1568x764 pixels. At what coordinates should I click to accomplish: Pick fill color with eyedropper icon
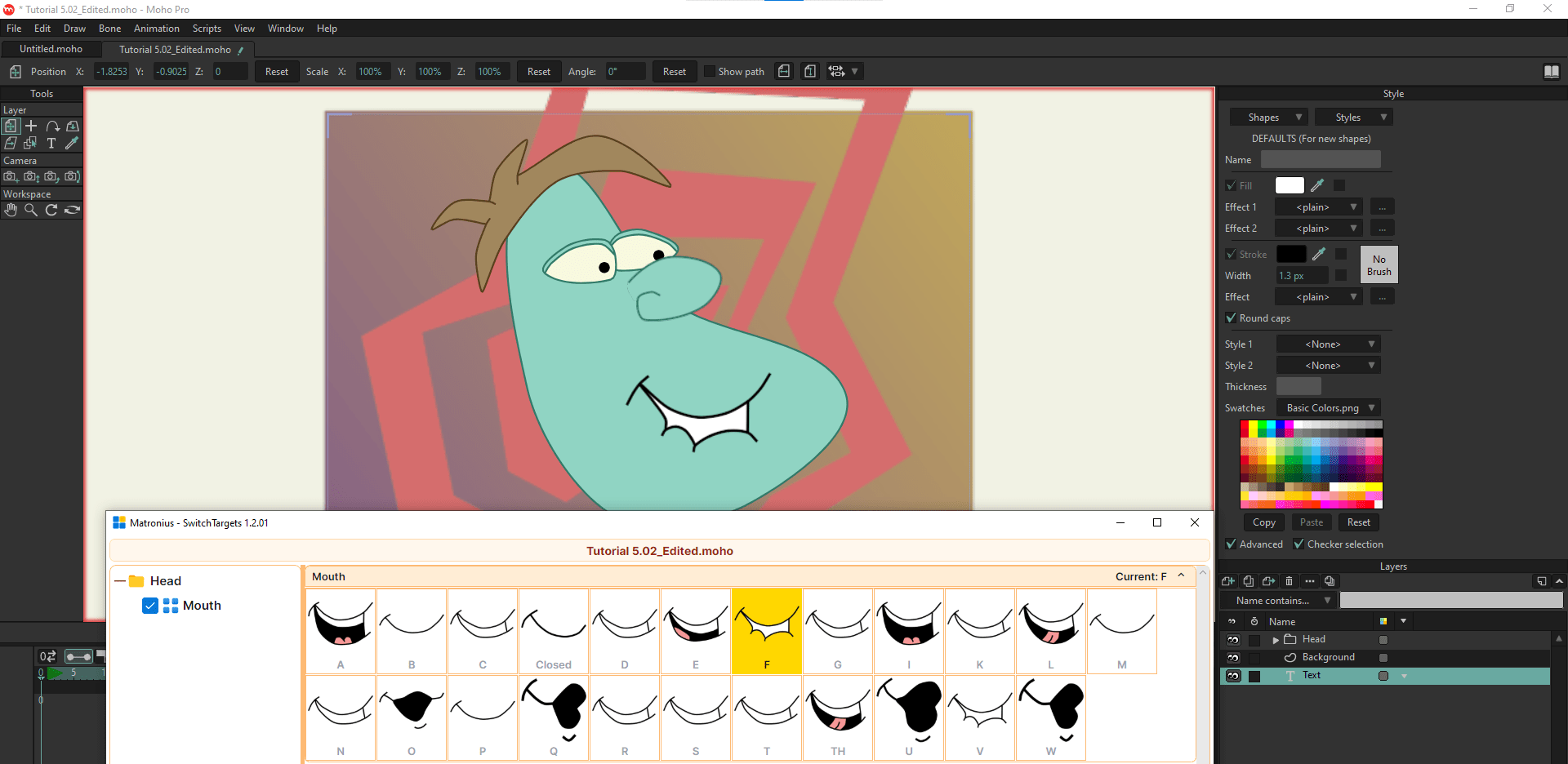pyautogui.click(x=1317, y=185)
